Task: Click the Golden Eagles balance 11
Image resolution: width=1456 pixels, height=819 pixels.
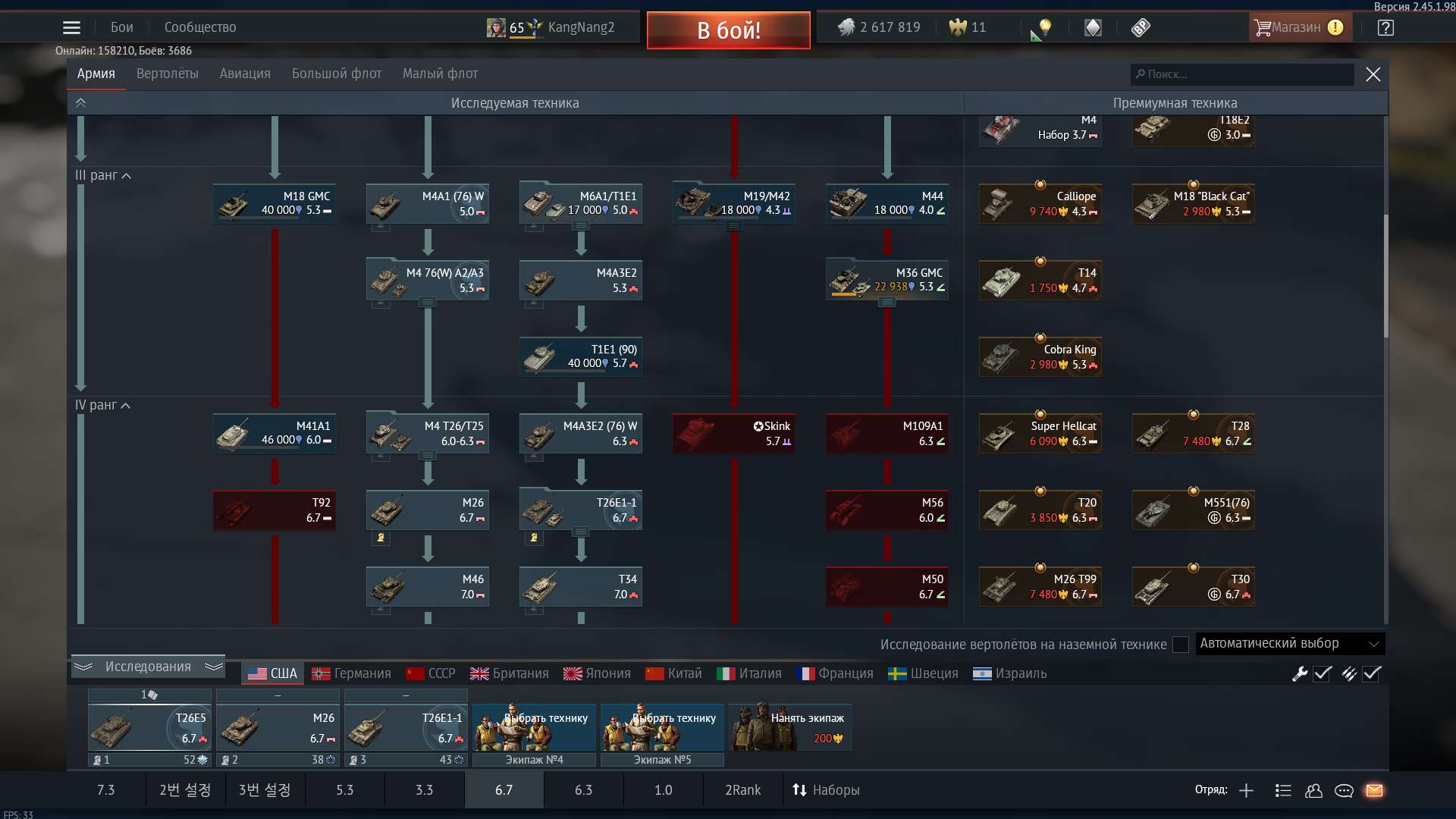Action: (x=968, y=27)
